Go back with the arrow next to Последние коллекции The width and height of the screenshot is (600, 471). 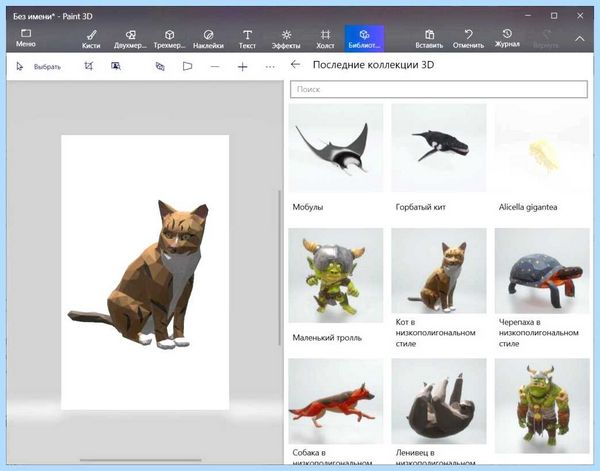[x=295, y=64]
